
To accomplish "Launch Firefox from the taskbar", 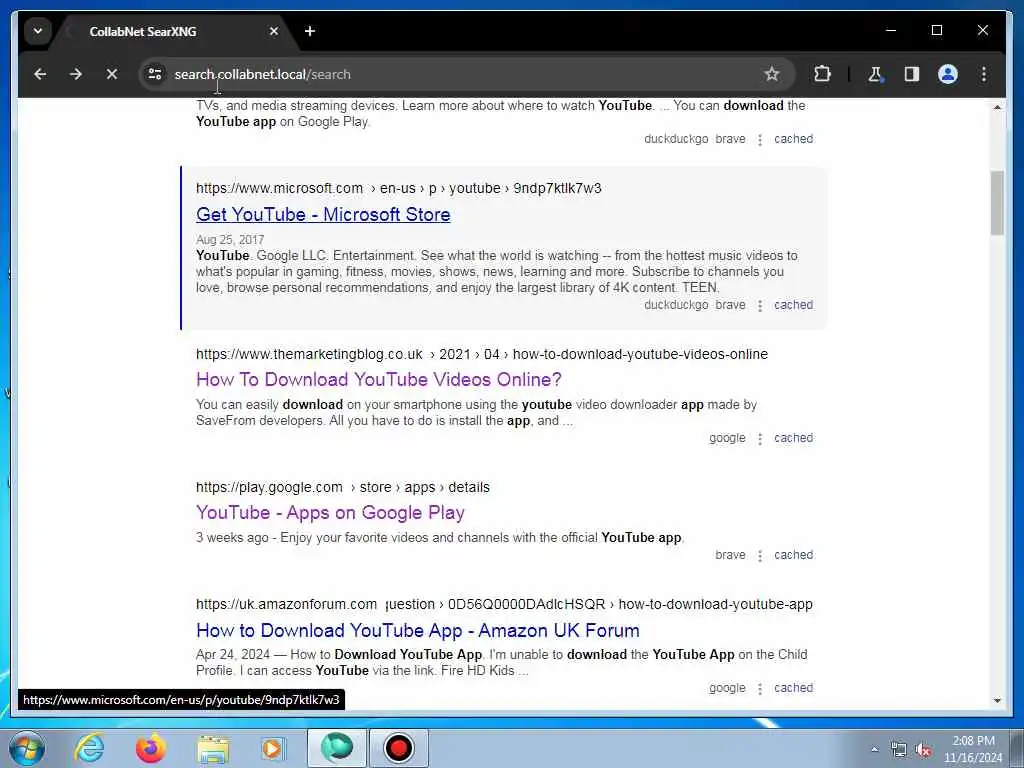I will click(151, 748).
